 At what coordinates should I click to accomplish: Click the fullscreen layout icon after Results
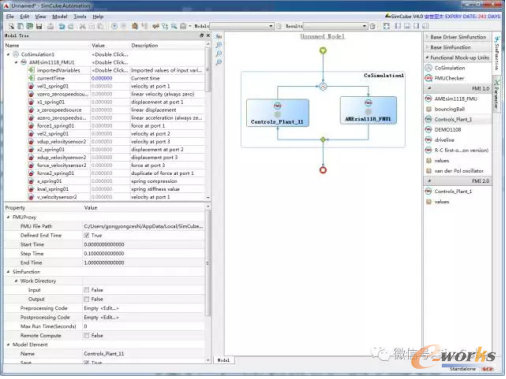point(386,26)
